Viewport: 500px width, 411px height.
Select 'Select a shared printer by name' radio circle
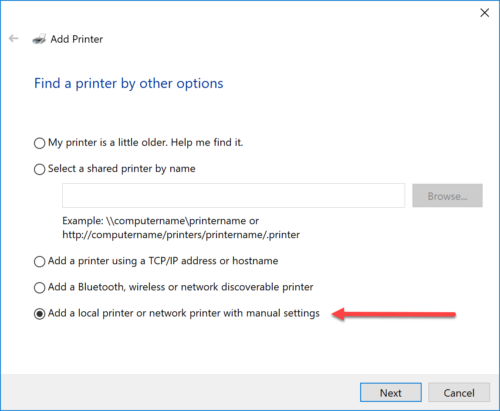click(39, 169)
